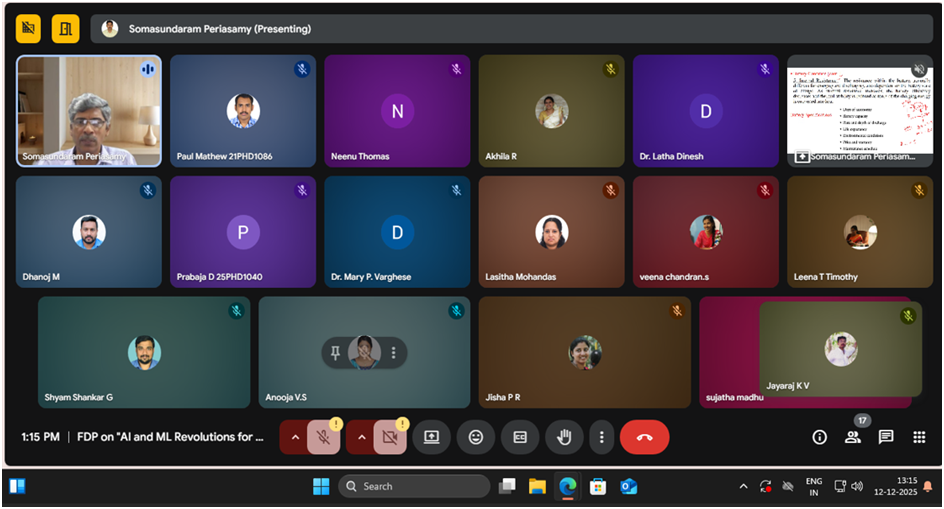
Task: Click the Windows taskbar Search box
Action: 414,486
